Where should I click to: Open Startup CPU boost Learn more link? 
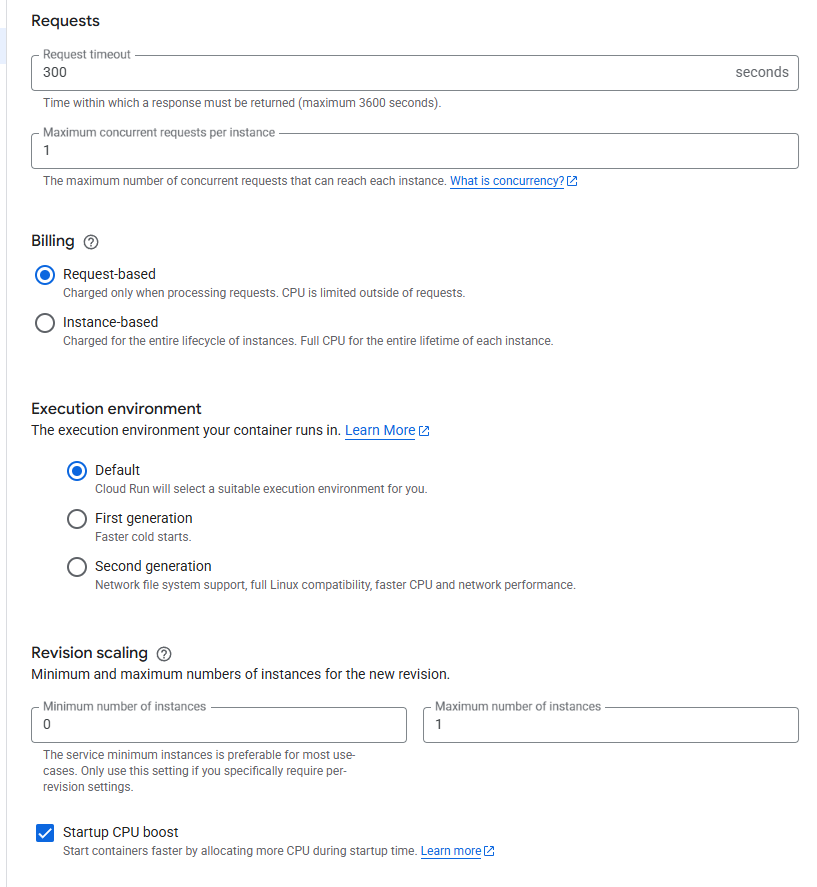[450, 852]
